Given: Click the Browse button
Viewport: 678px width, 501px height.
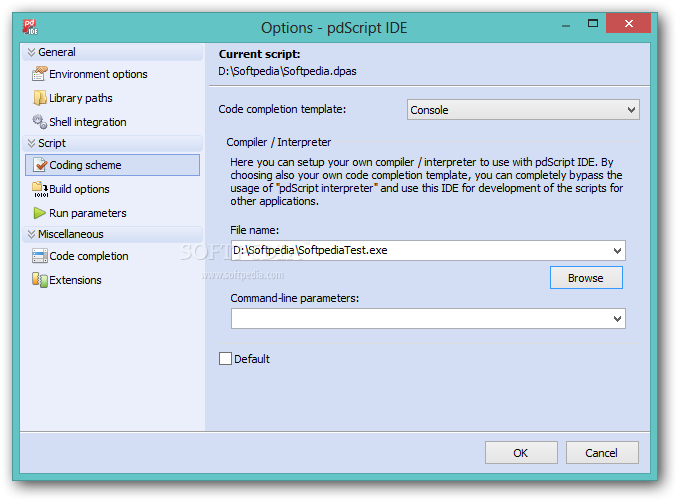Looking at the screenshot, I should 586,278.
